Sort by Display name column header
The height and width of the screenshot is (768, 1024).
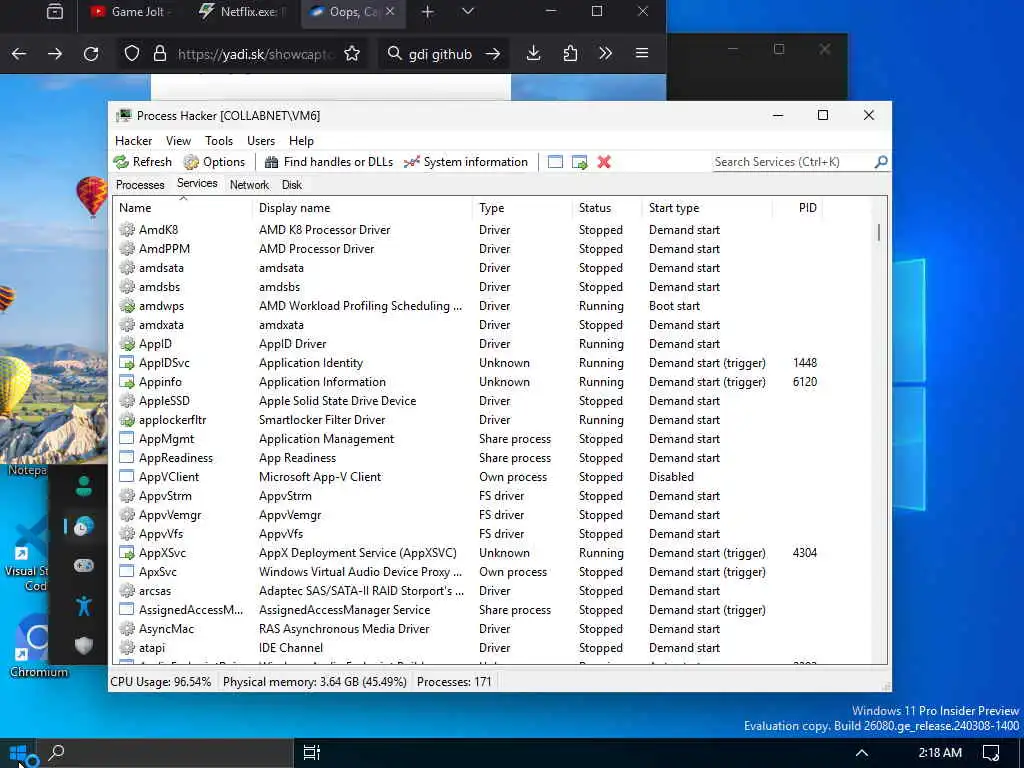362,208
